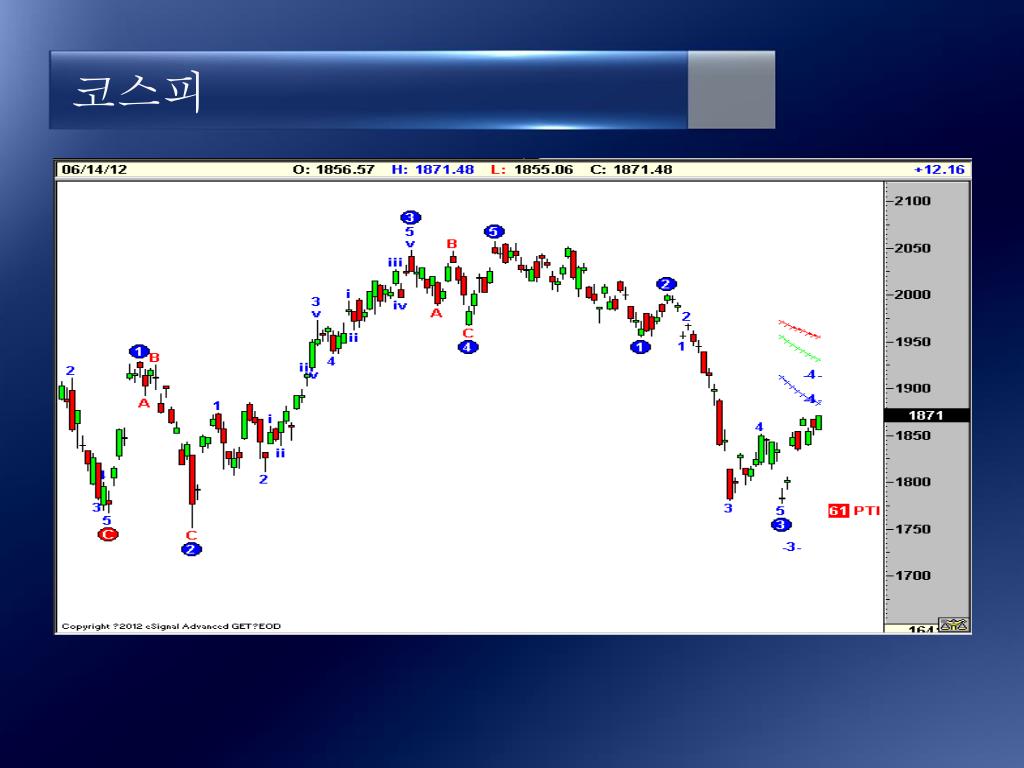Image resolution: width=1024 pixels, height=768 pixels.
Task: Click the red circled C wave label
Action: (x=108, y=535)
